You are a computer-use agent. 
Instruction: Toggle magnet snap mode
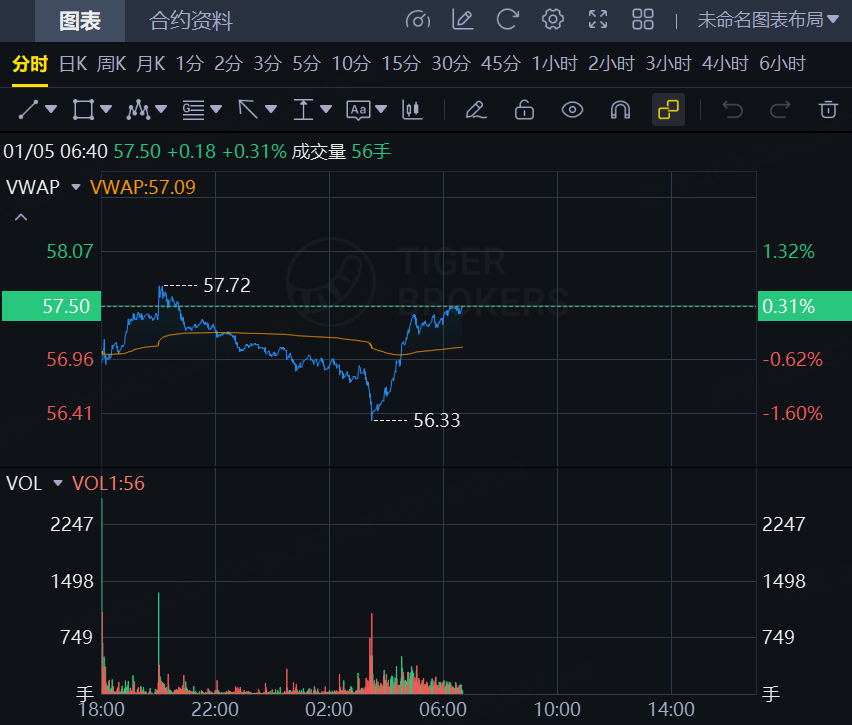click(x=620, y=109)
